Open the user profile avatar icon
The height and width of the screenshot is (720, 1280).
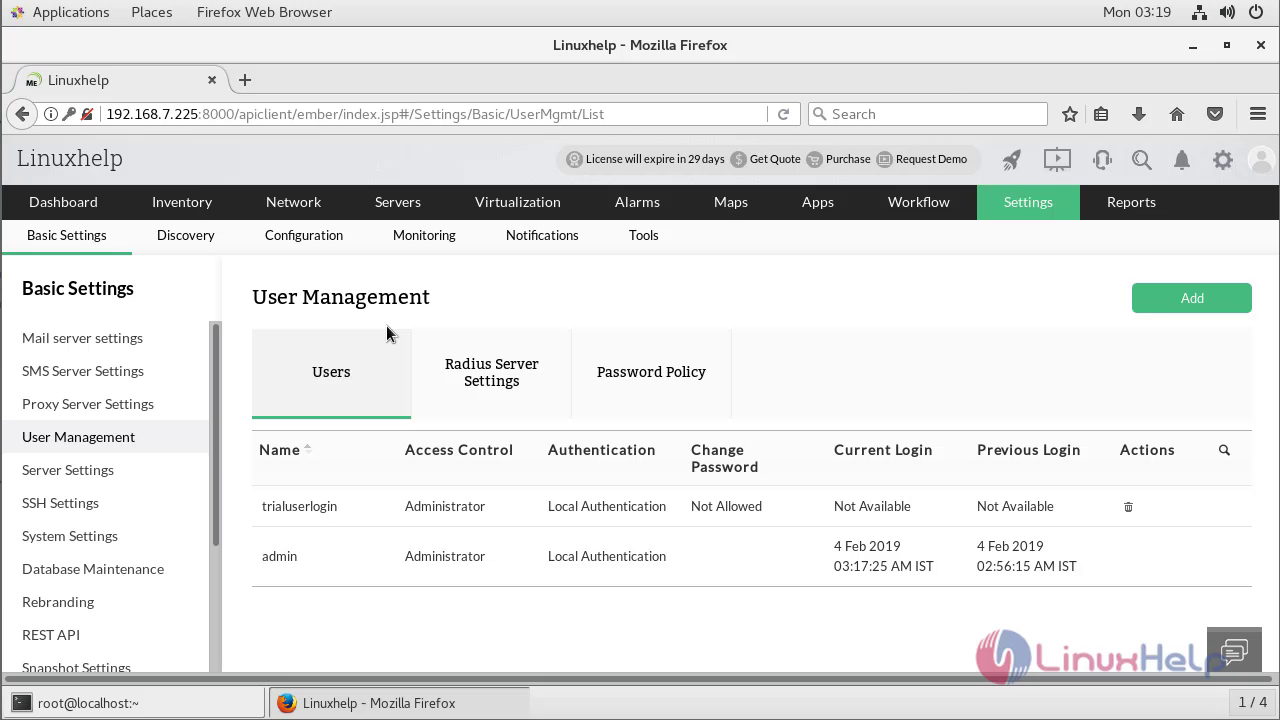pyautogui.click(x=1262, y=159)
